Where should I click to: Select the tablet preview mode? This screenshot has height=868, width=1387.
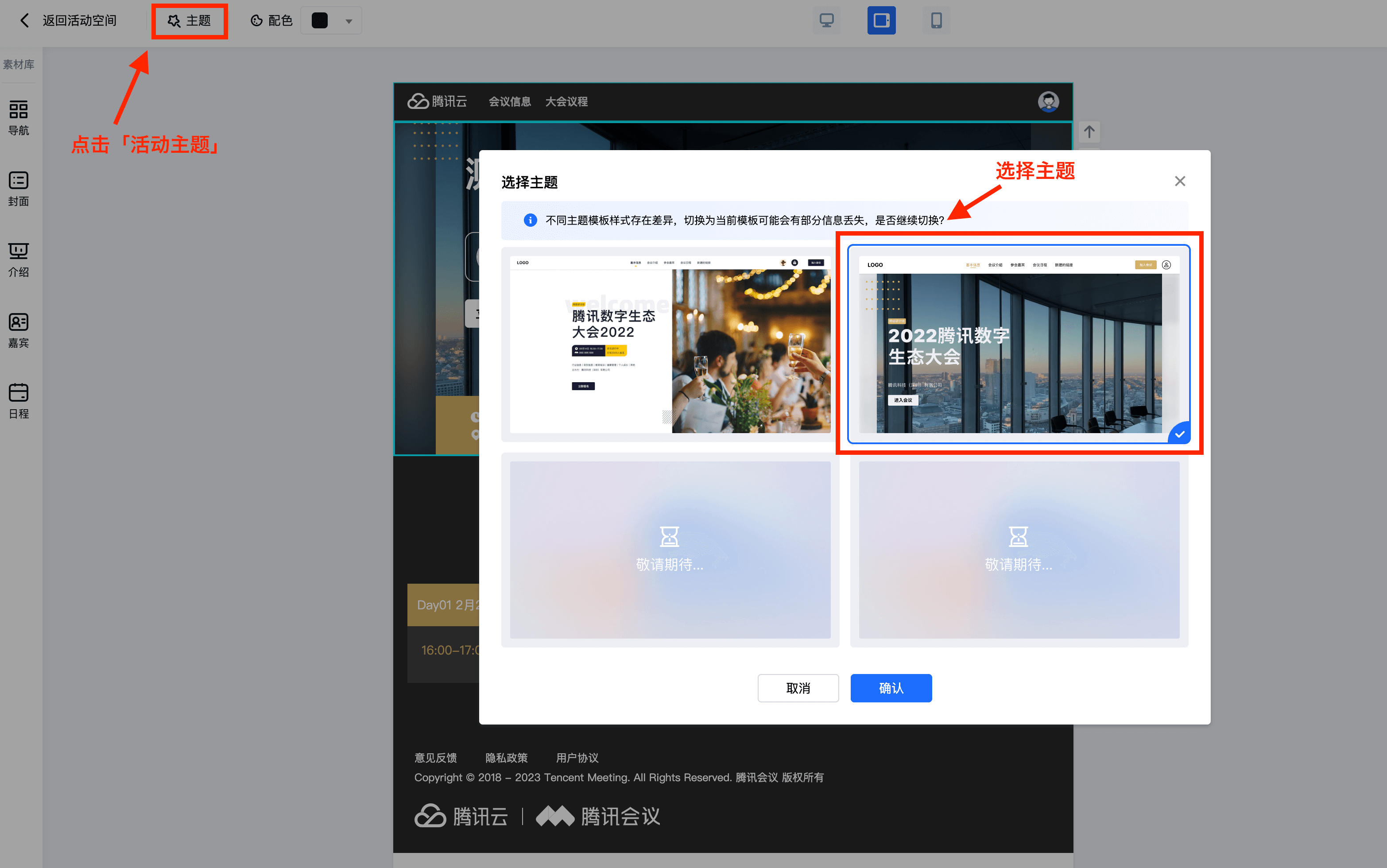tap(881, 21)
